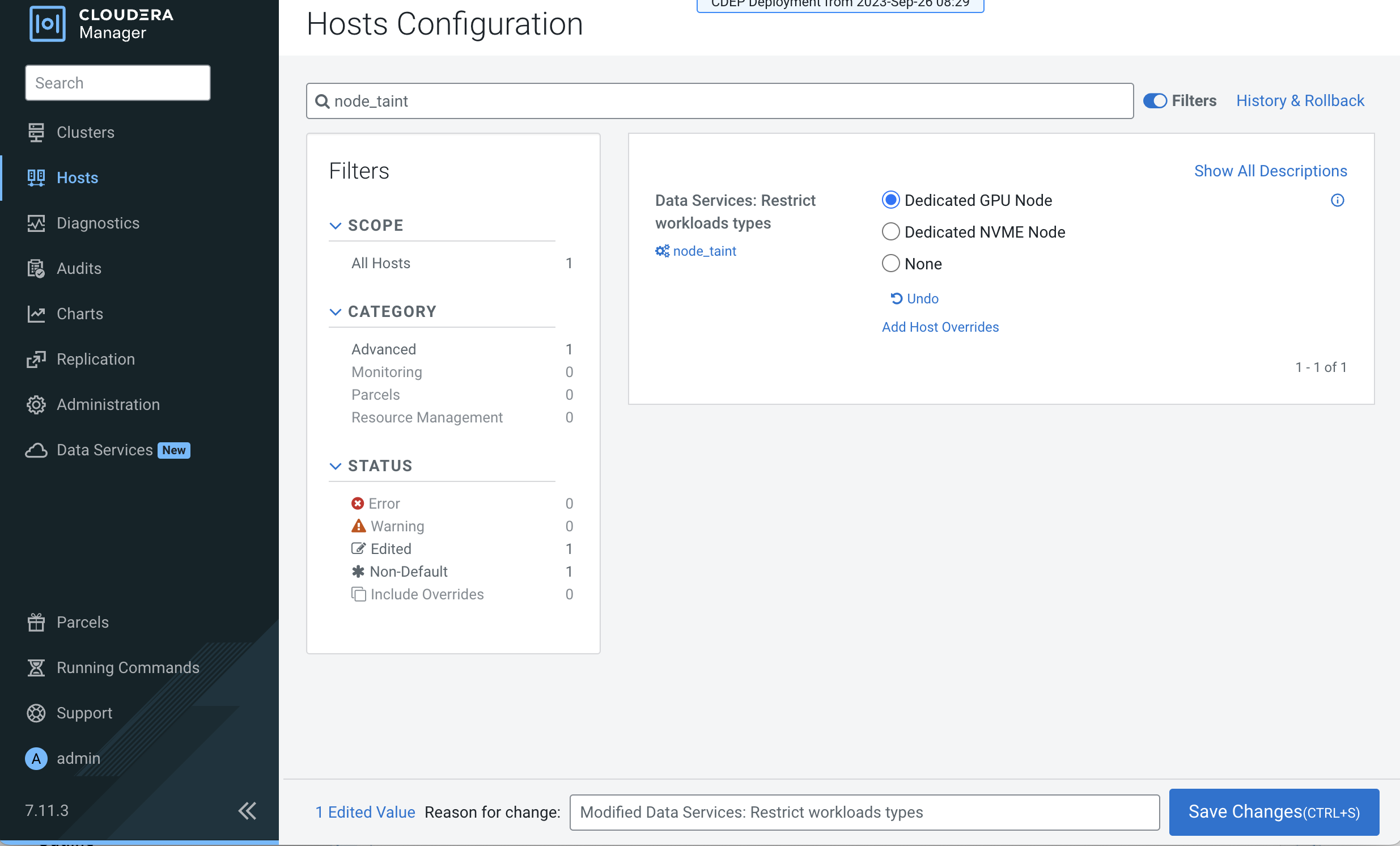Open the Administration settings
The image size is (1400, 846).
(107, 404)
